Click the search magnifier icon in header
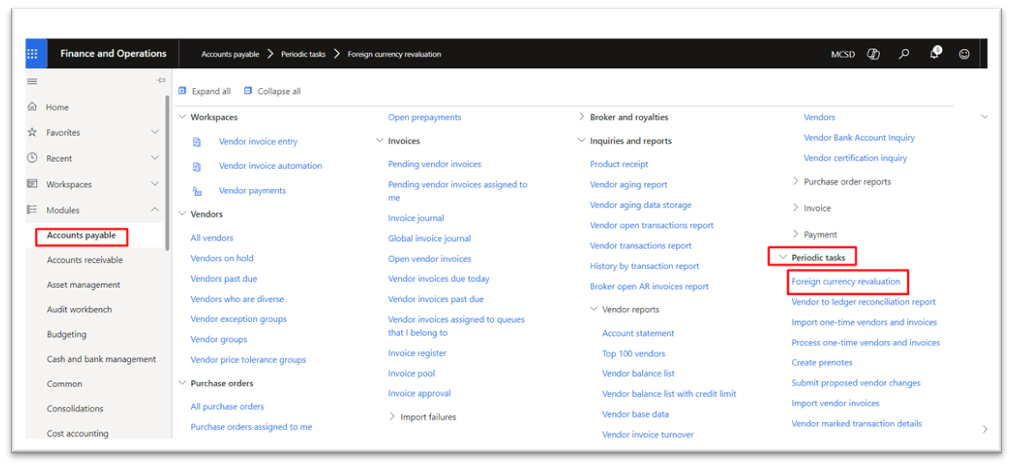This screenshot has width=1013, height=467. tap(904, 54)
